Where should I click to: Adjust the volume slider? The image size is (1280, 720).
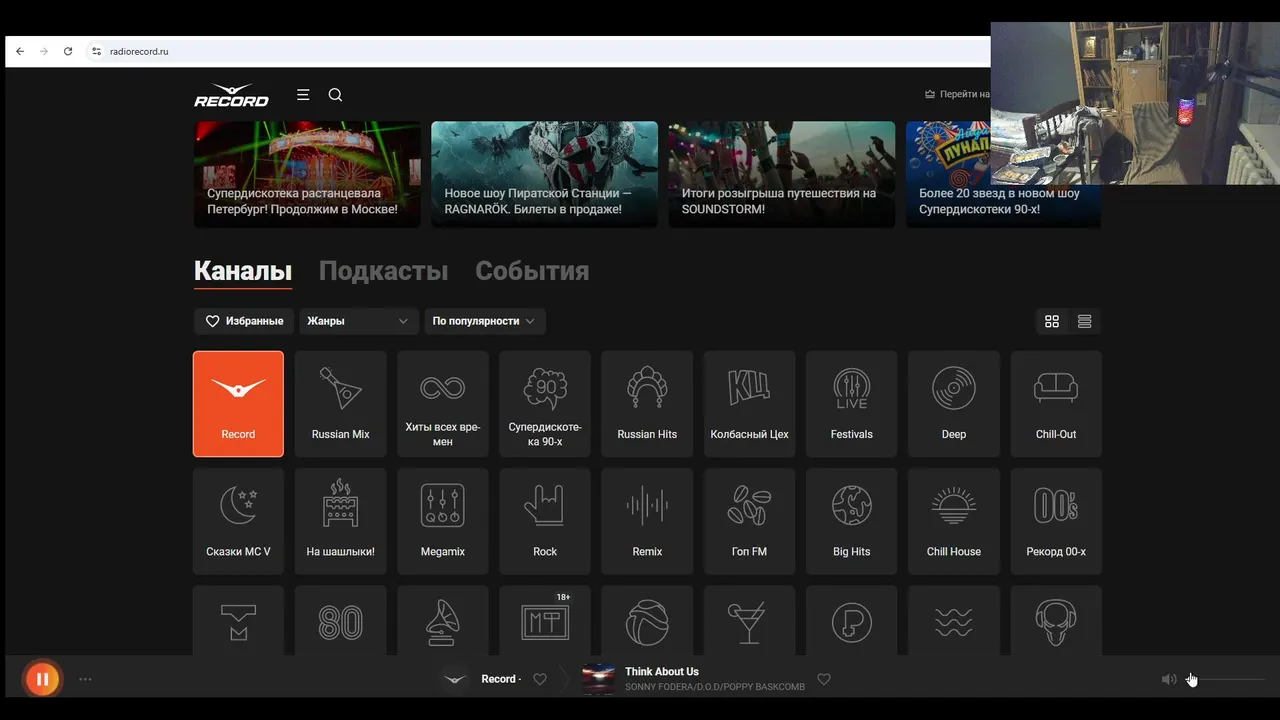coord(1226,680)
